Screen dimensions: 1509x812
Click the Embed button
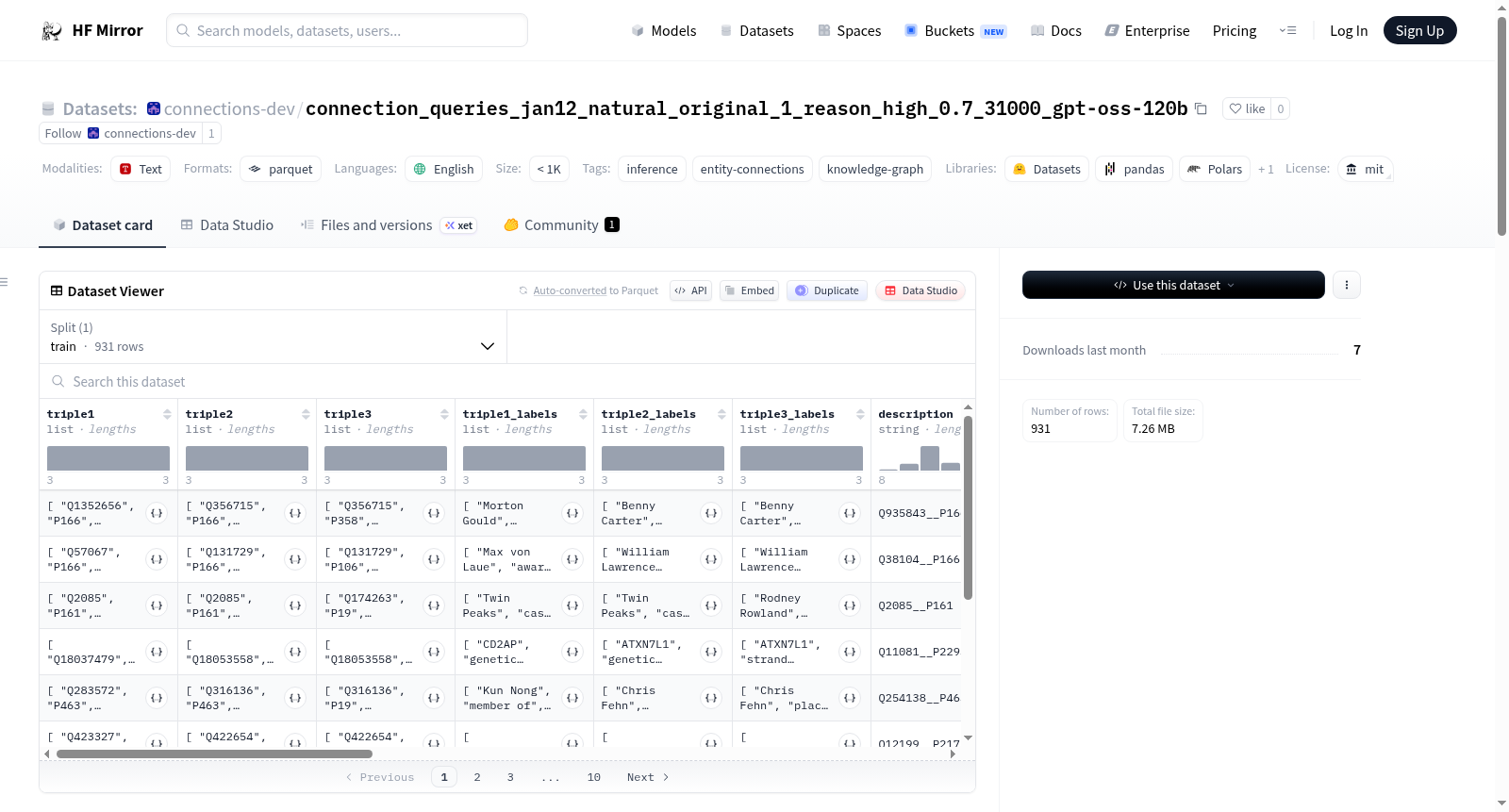(749, 290)
